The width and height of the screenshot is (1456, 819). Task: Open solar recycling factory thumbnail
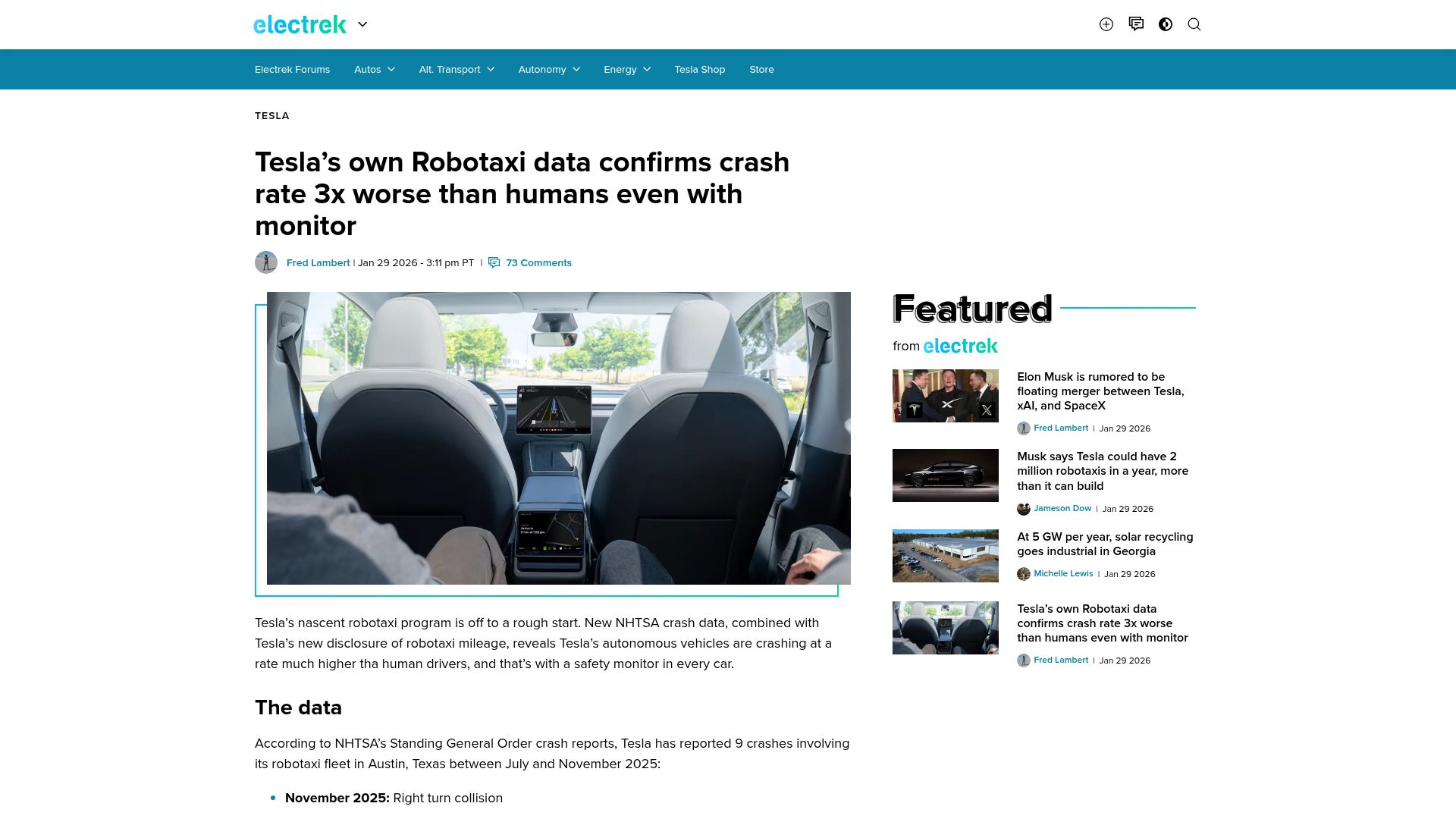tap(946, 556)
